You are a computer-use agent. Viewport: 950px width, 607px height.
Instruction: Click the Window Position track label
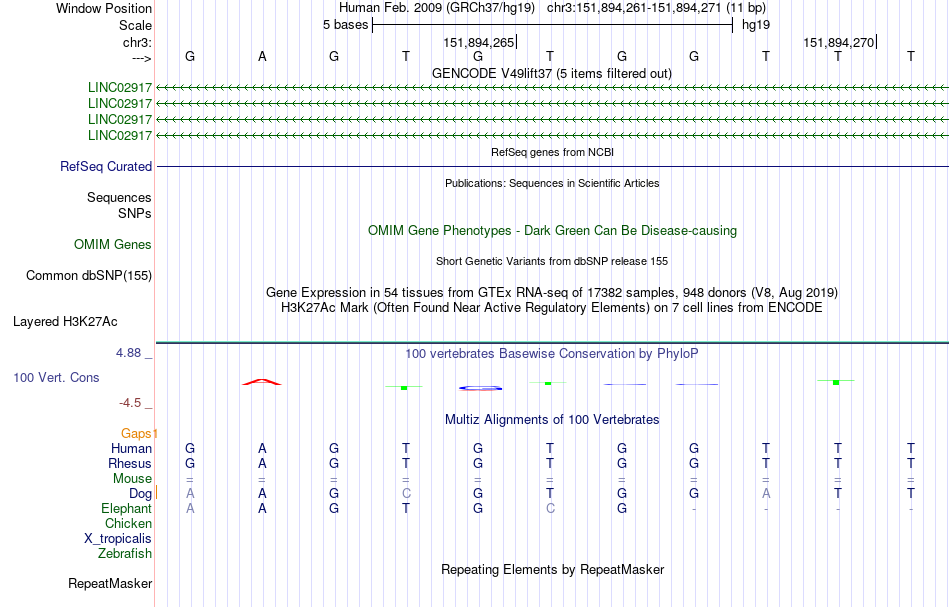tap(104, 8)
